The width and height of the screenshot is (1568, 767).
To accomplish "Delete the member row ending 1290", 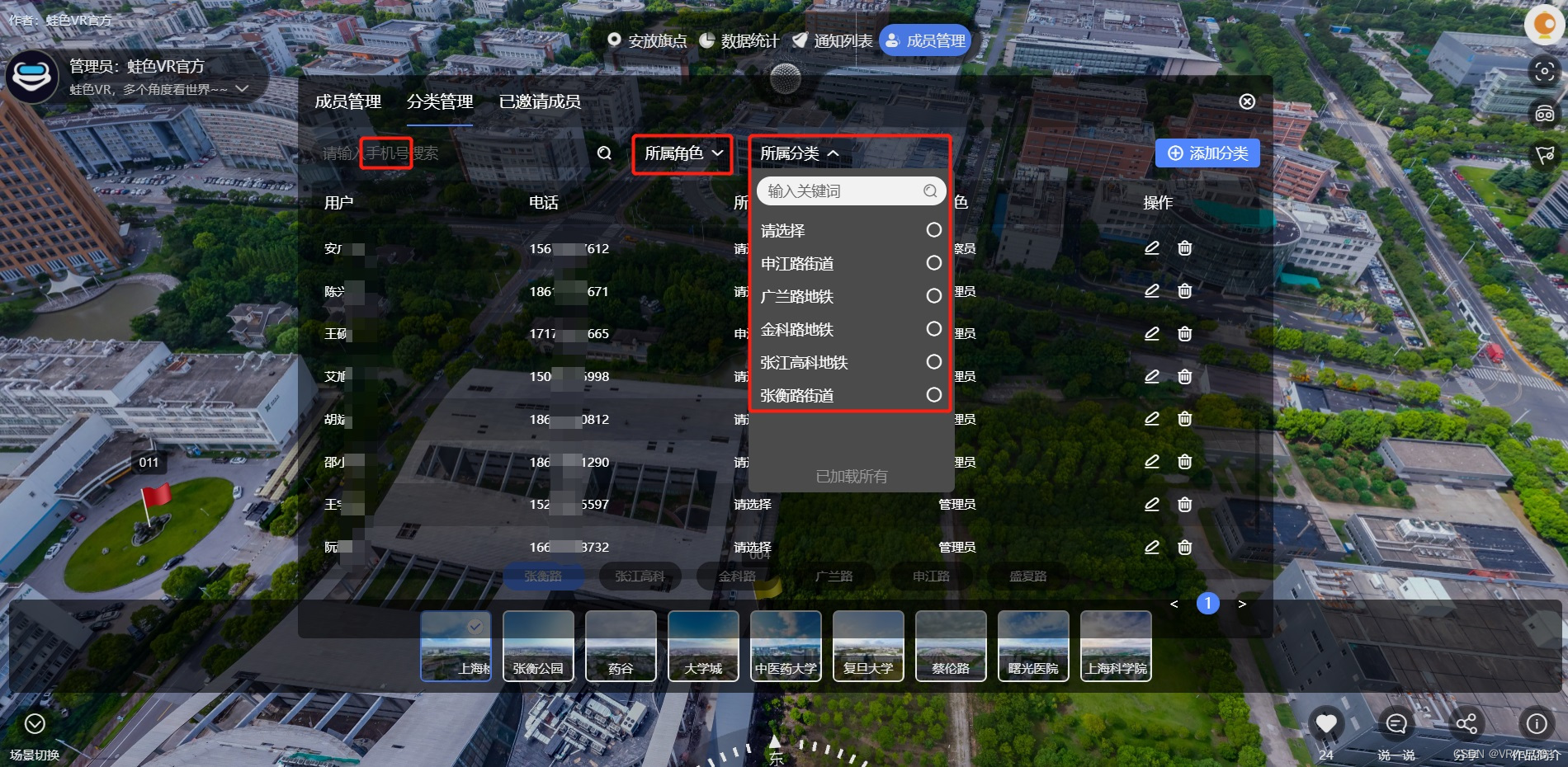I will pos(1184,462).
